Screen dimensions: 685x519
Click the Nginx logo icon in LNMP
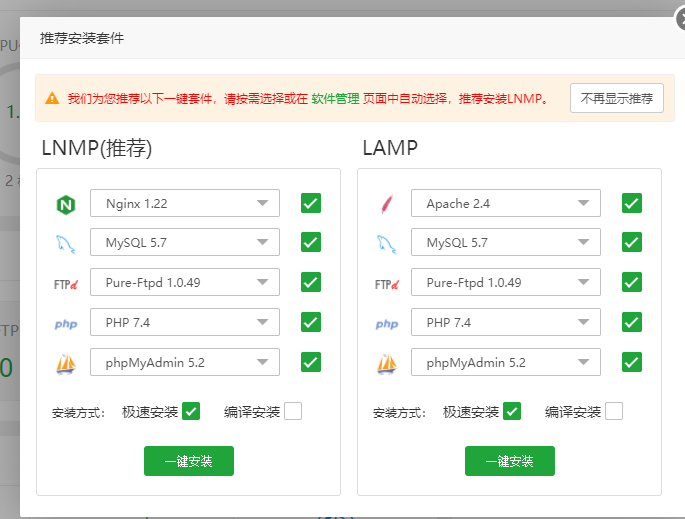pos(66,204)
